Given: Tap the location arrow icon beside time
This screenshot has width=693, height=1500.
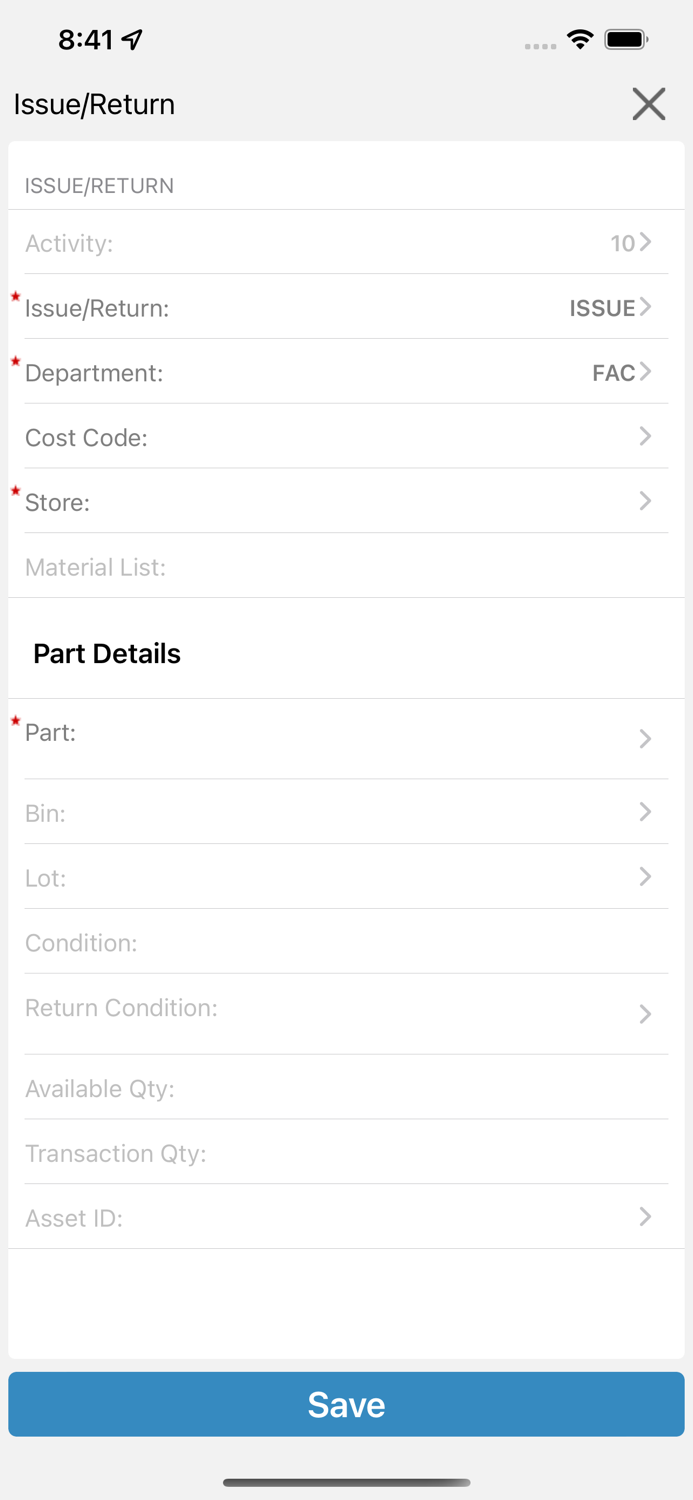Looking at the screenshot, I should [132, 40].
